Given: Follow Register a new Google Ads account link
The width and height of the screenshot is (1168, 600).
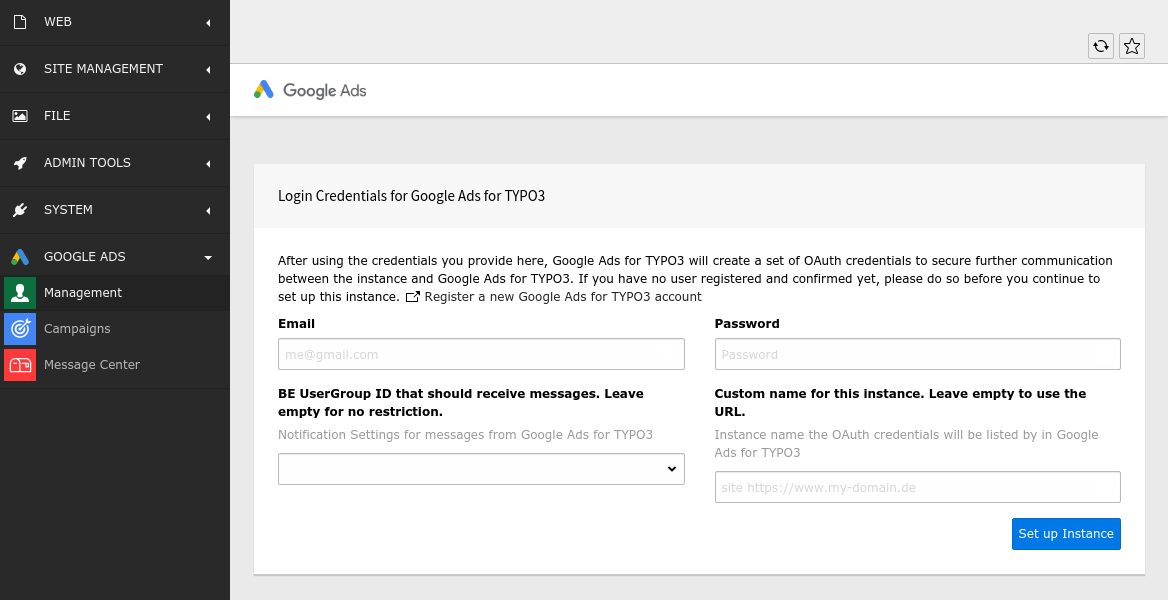Looking at the screenshot, I should (x=562, y=297).
